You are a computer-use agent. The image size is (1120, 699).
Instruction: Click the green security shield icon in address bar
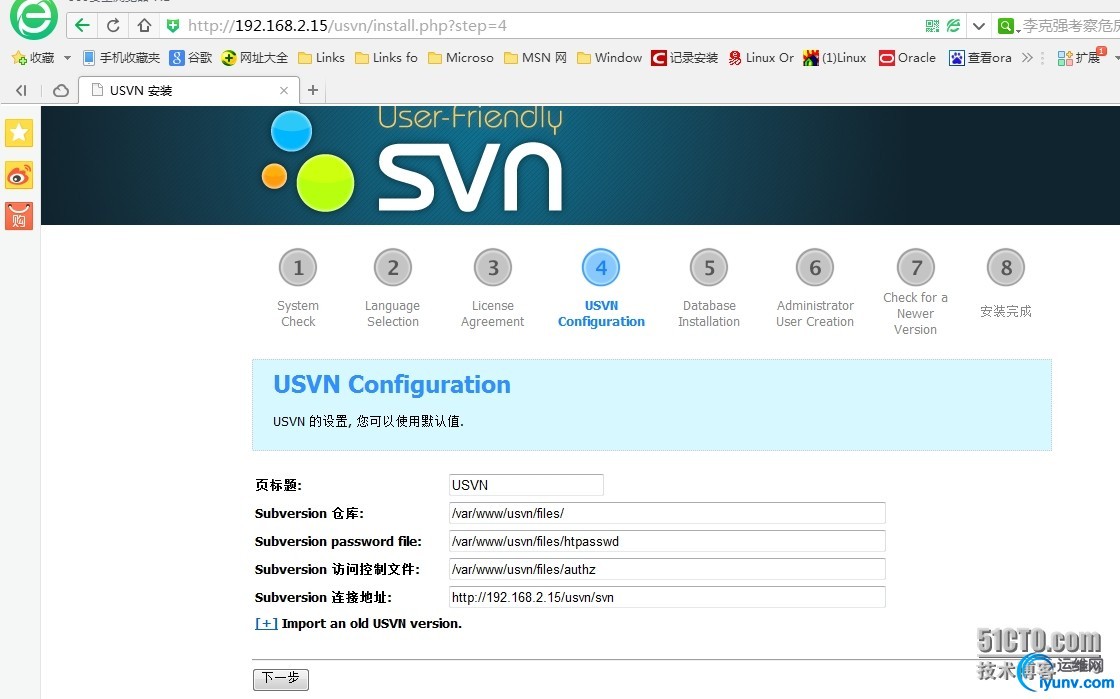(x=172, y=26)
